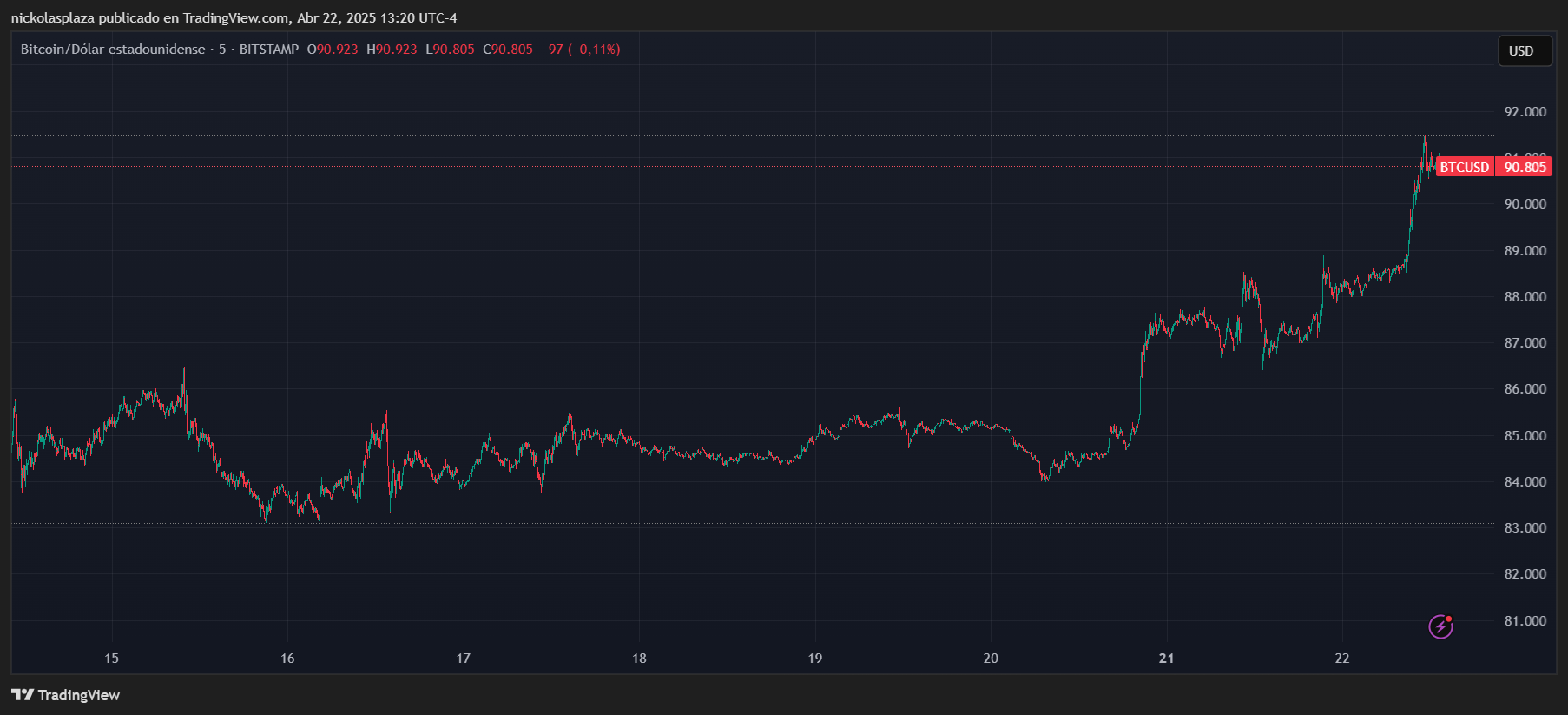Click the close value C90.805

pos(508,50)
